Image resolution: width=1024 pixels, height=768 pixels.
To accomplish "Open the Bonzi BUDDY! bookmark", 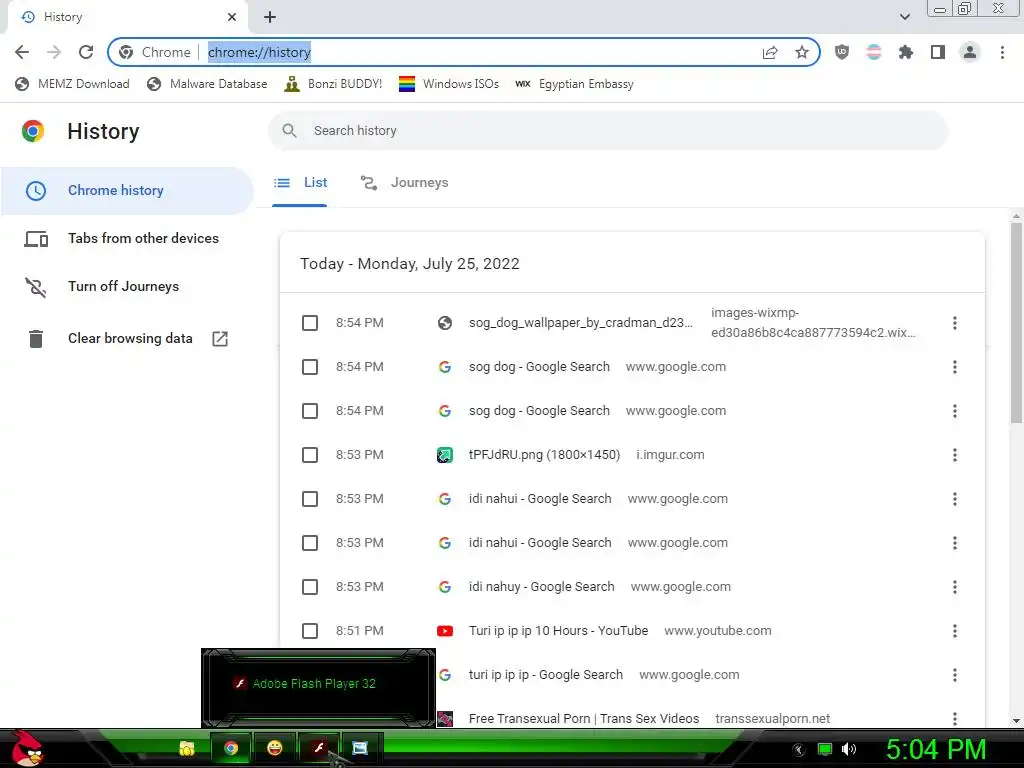I will tap(333, 84).
